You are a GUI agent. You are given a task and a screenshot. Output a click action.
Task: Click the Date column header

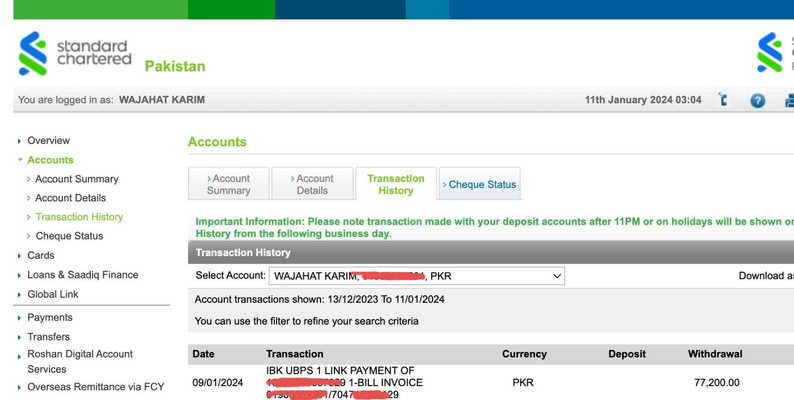pos(204,354)
